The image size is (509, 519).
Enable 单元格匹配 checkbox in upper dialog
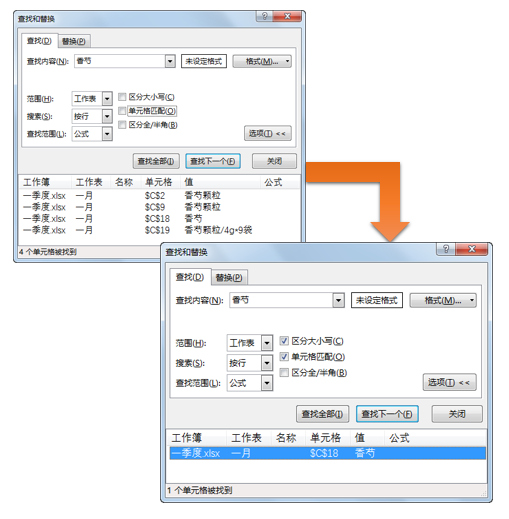tap(122, 111)
